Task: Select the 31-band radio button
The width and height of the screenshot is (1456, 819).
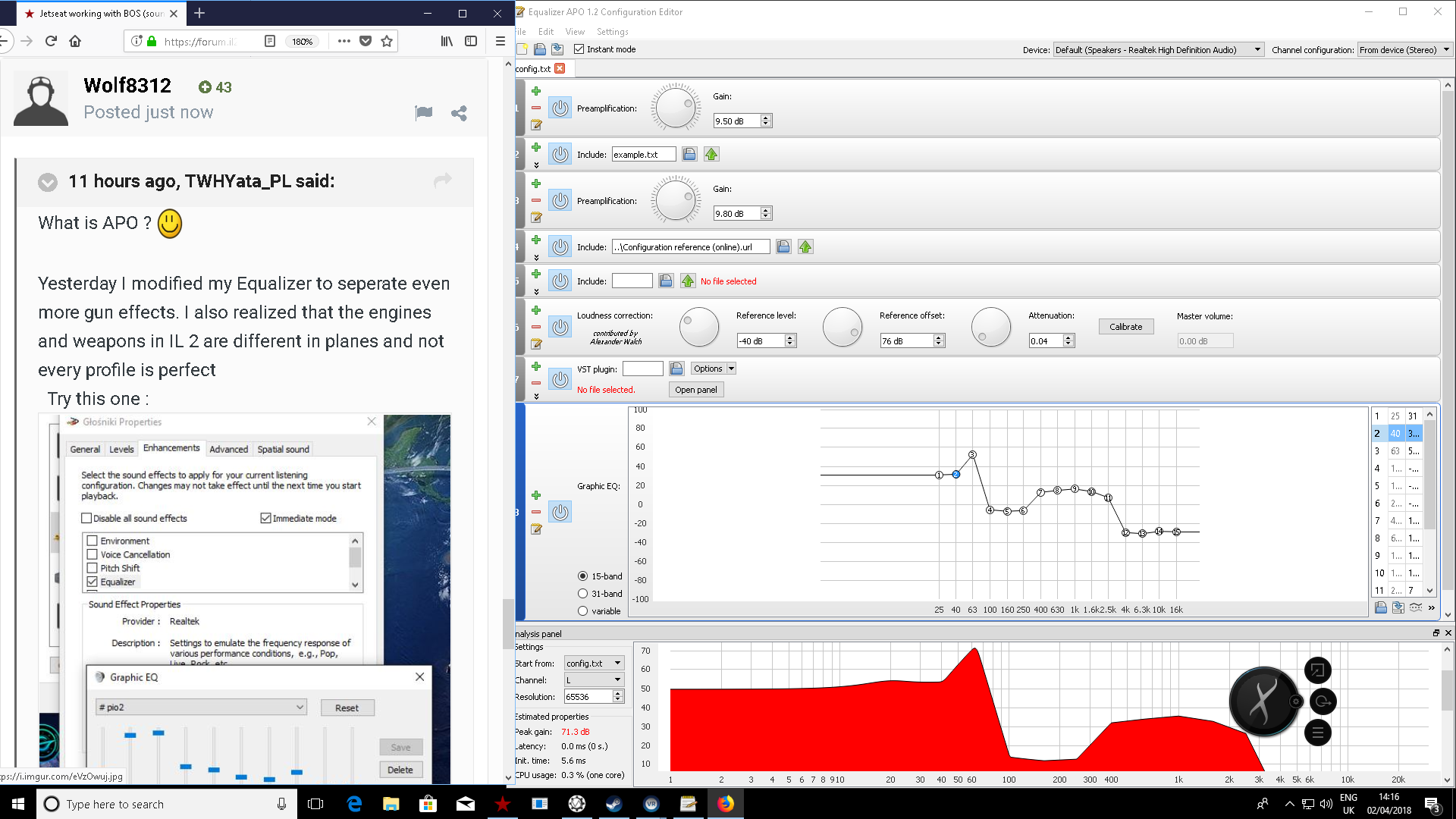Action: (582, 594)
